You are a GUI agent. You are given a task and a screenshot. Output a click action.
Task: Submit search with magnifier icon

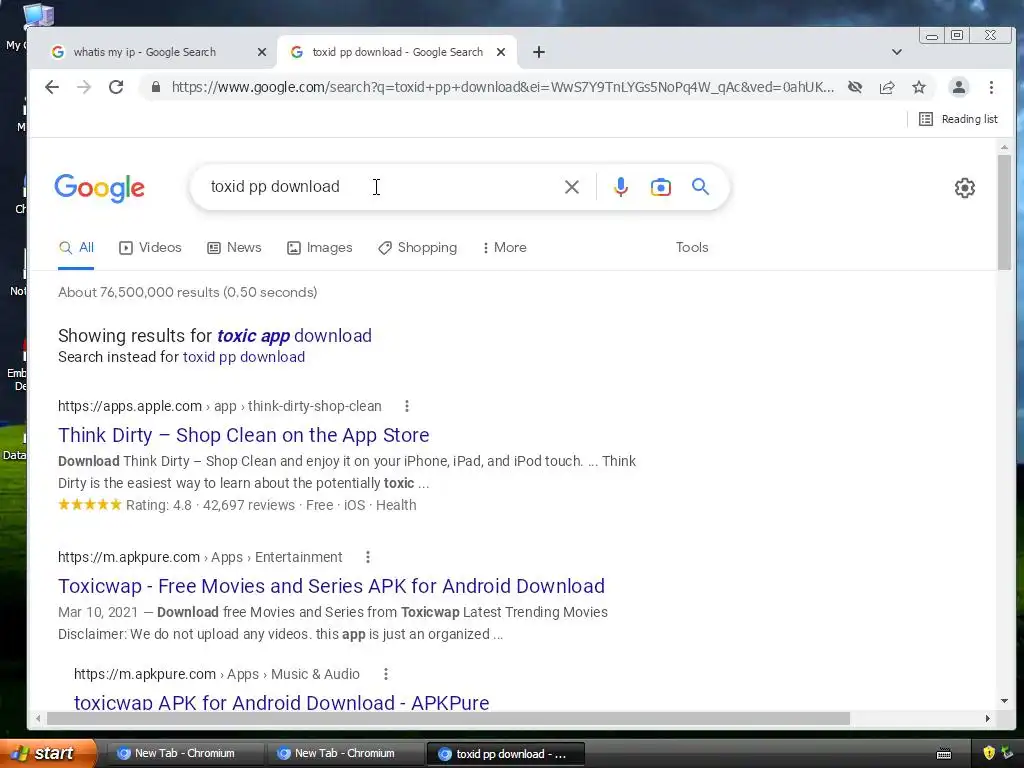point(700,187)
